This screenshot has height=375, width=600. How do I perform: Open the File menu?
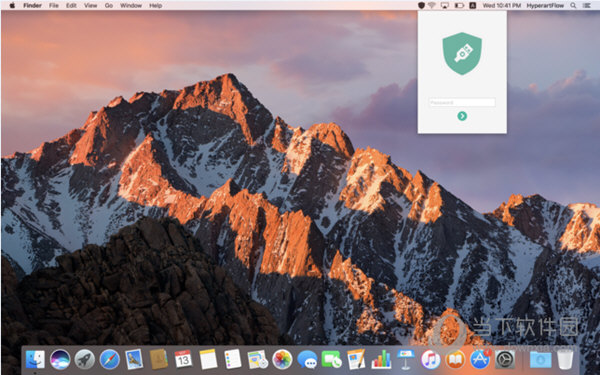click(54, 5)
